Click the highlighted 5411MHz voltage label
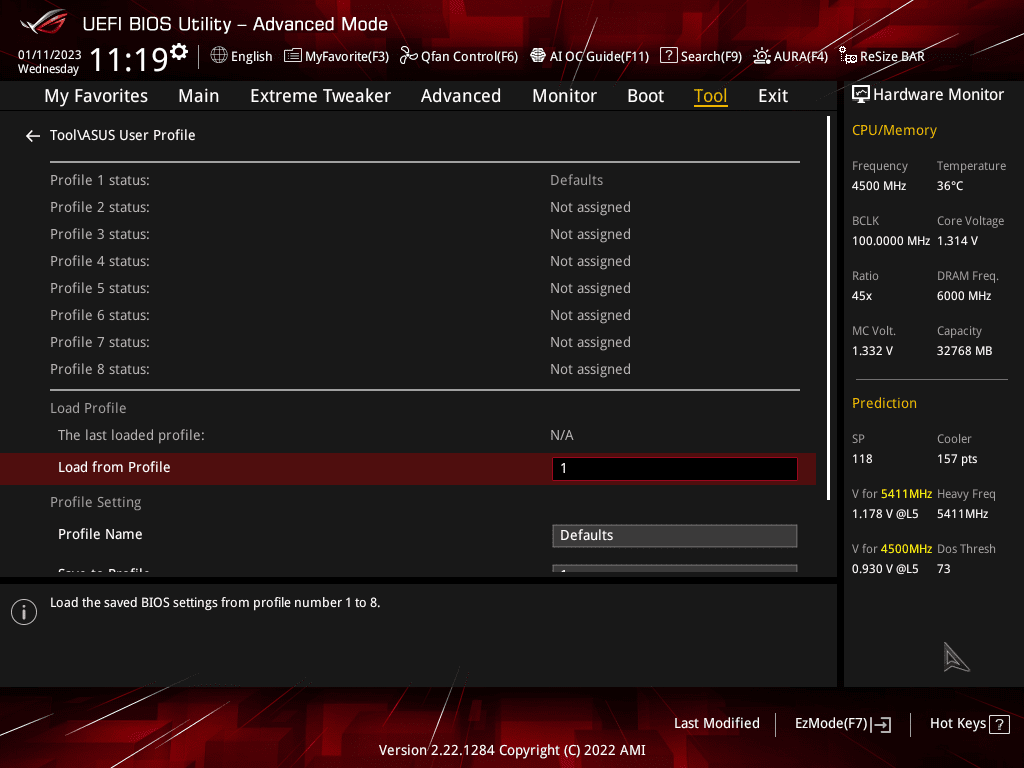 906,494
